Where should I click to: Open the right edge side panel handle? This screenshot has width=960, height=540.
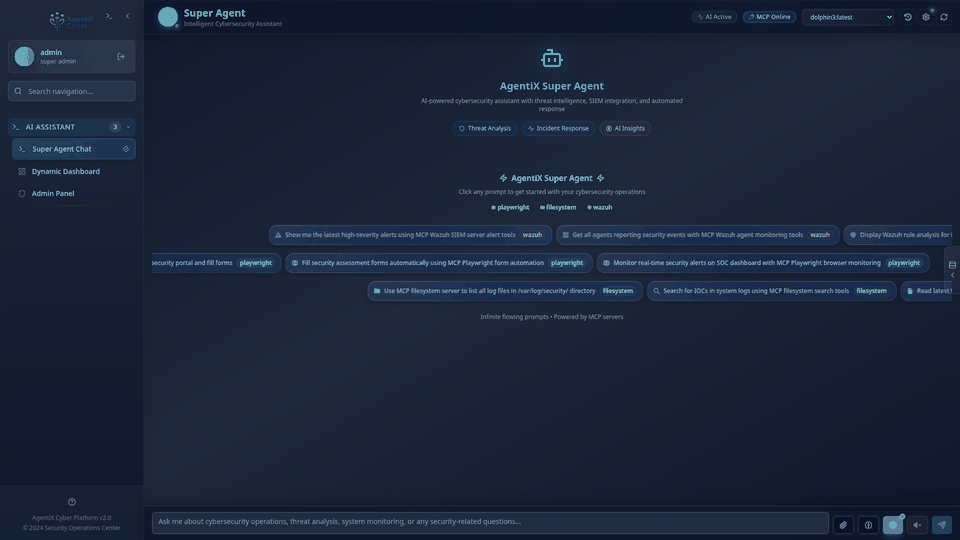click(952, 269)
